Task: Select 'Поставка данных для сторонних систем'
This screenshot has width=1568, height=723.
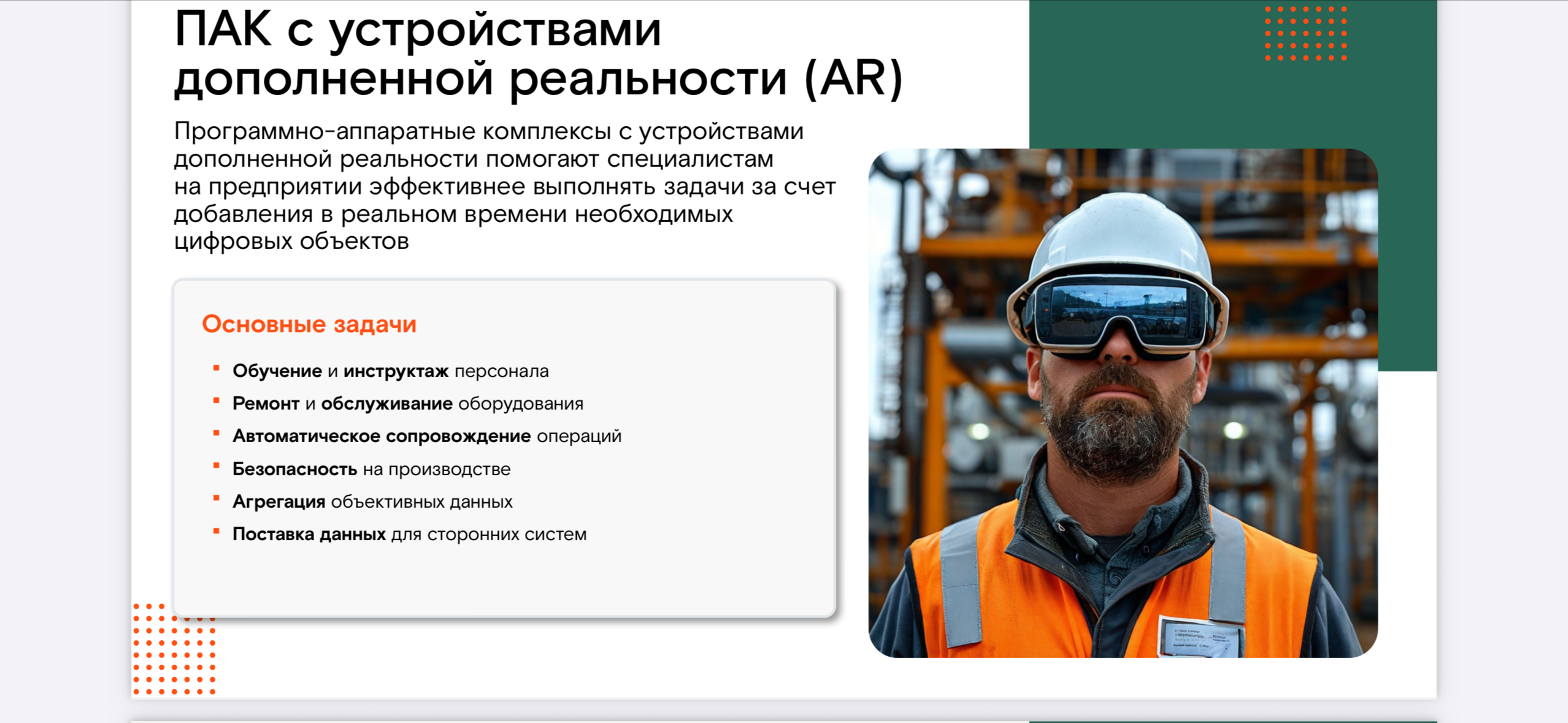Action: 409,534
